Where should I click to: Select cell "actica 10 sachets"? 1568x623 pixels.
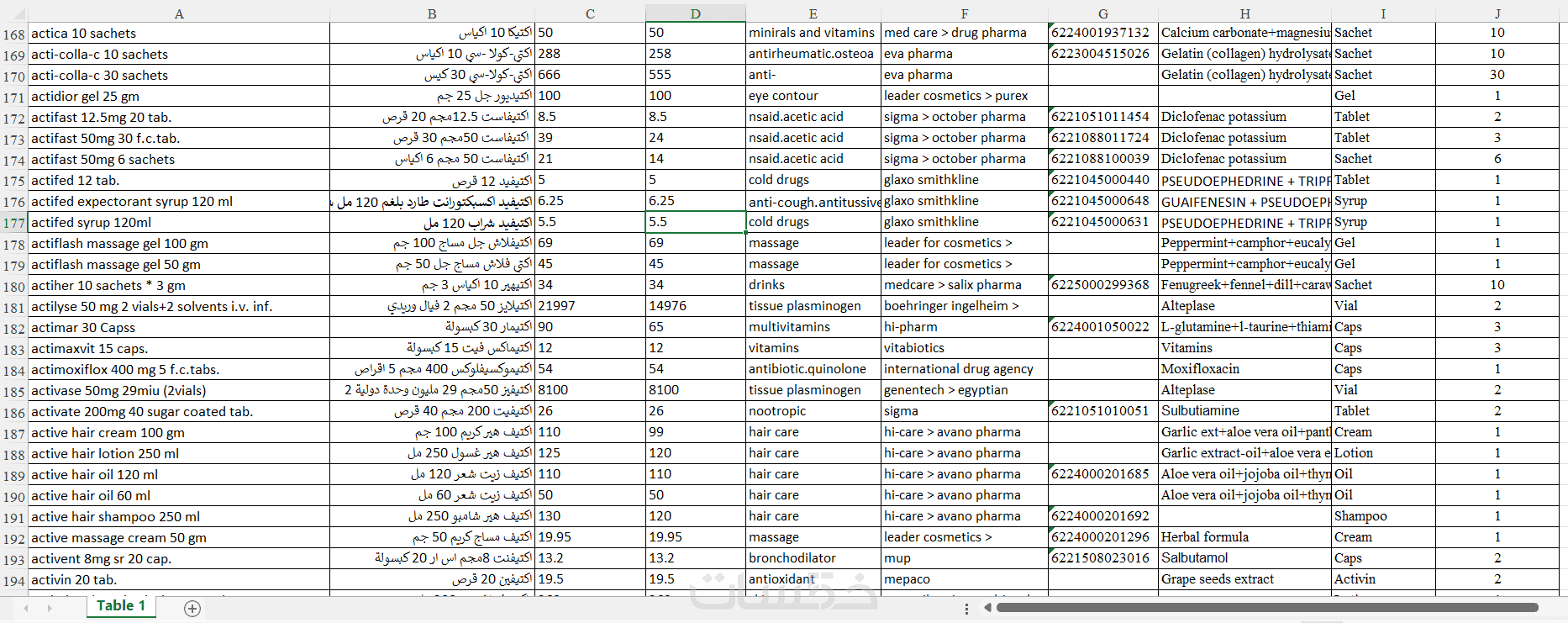click(x=179, y=34)
